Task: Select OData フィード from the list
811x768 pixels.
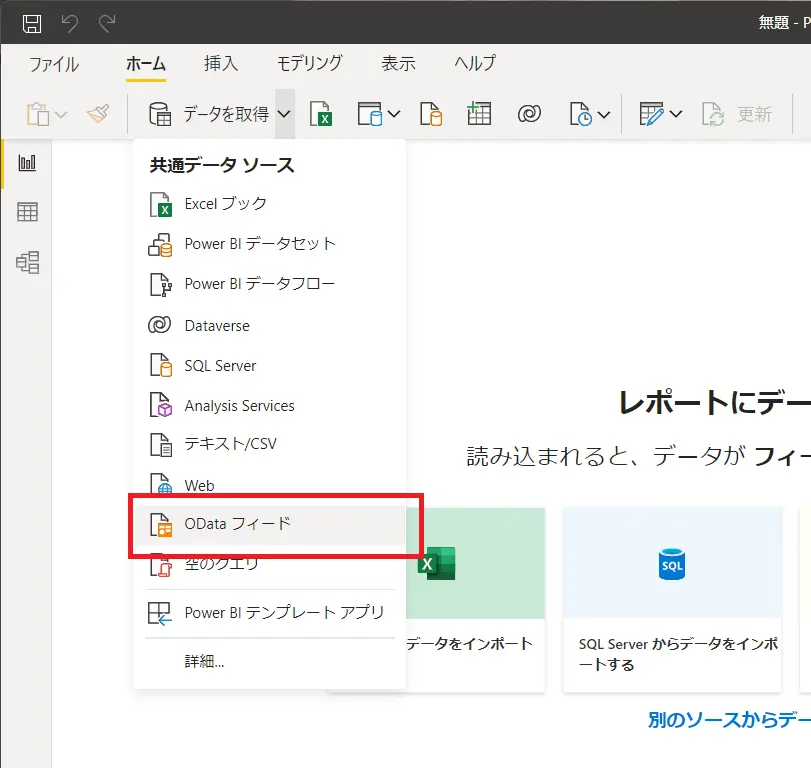Action: [x=269, y=524]
